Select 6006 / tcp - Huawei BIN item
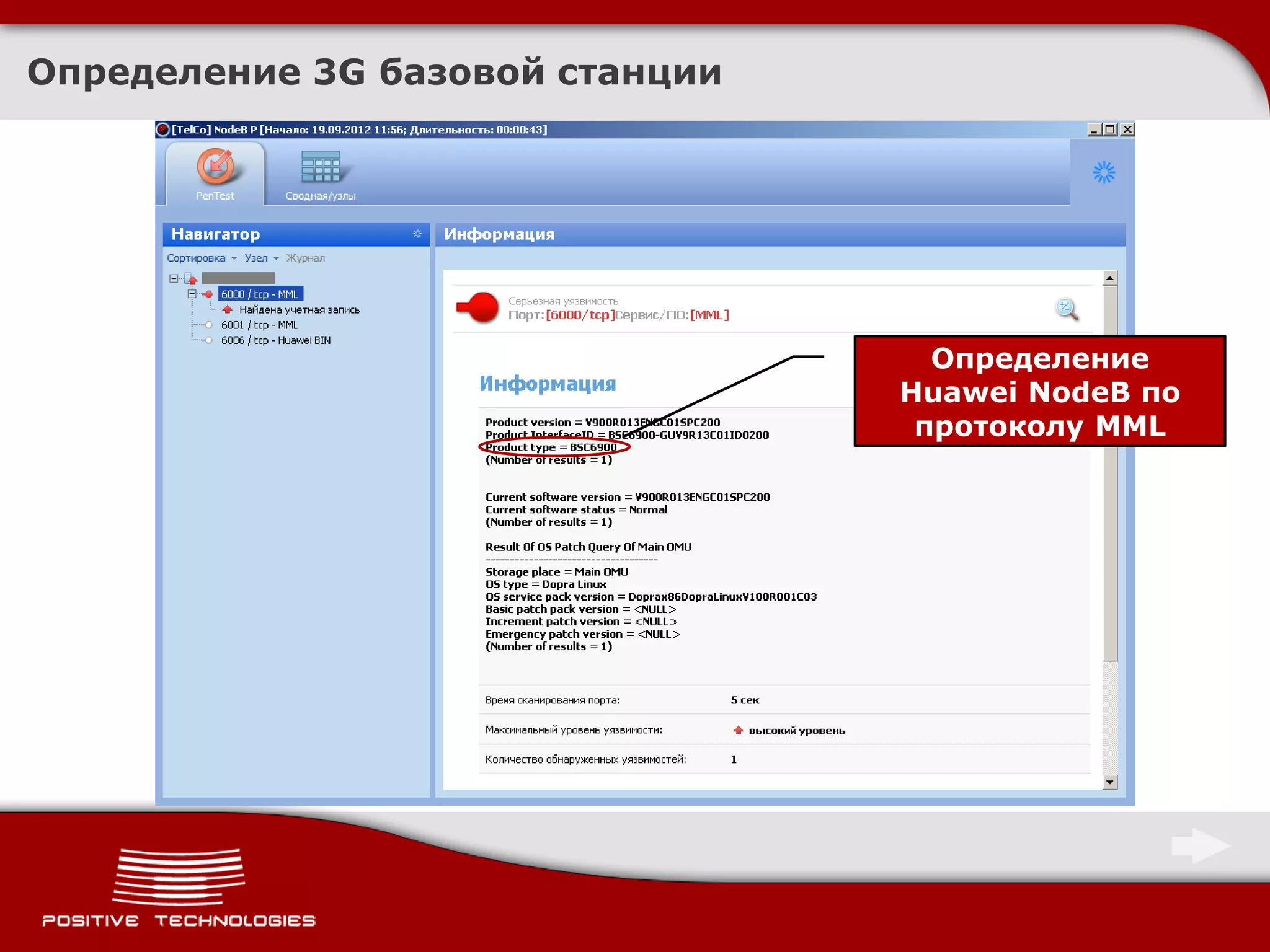Viewport: 1270px width, 952px height. pyautogui.click(x=276, y=340)
